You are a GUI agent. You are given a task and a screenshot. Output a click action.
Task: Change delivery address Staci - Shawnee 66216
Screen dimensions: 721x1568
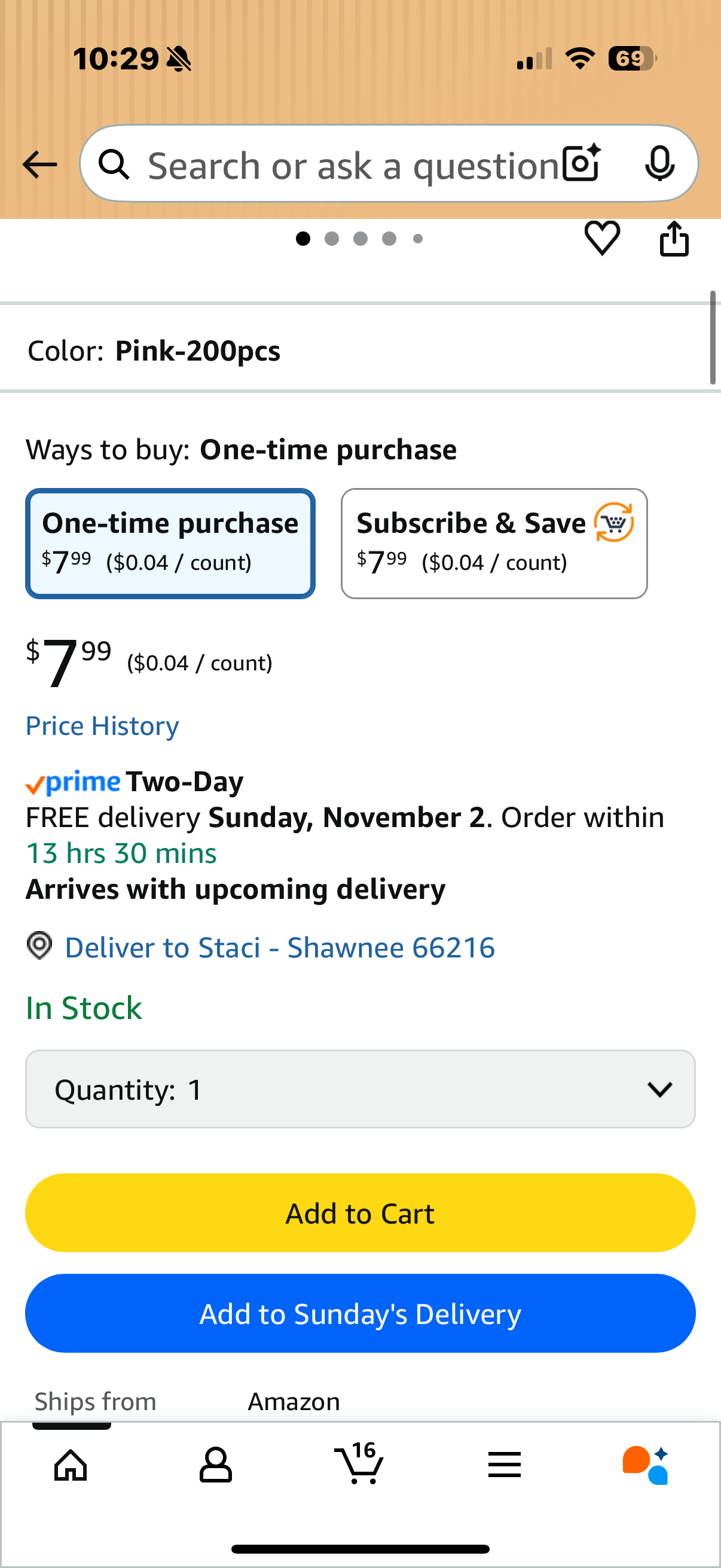pyautogui.click(x=279, y=948)
